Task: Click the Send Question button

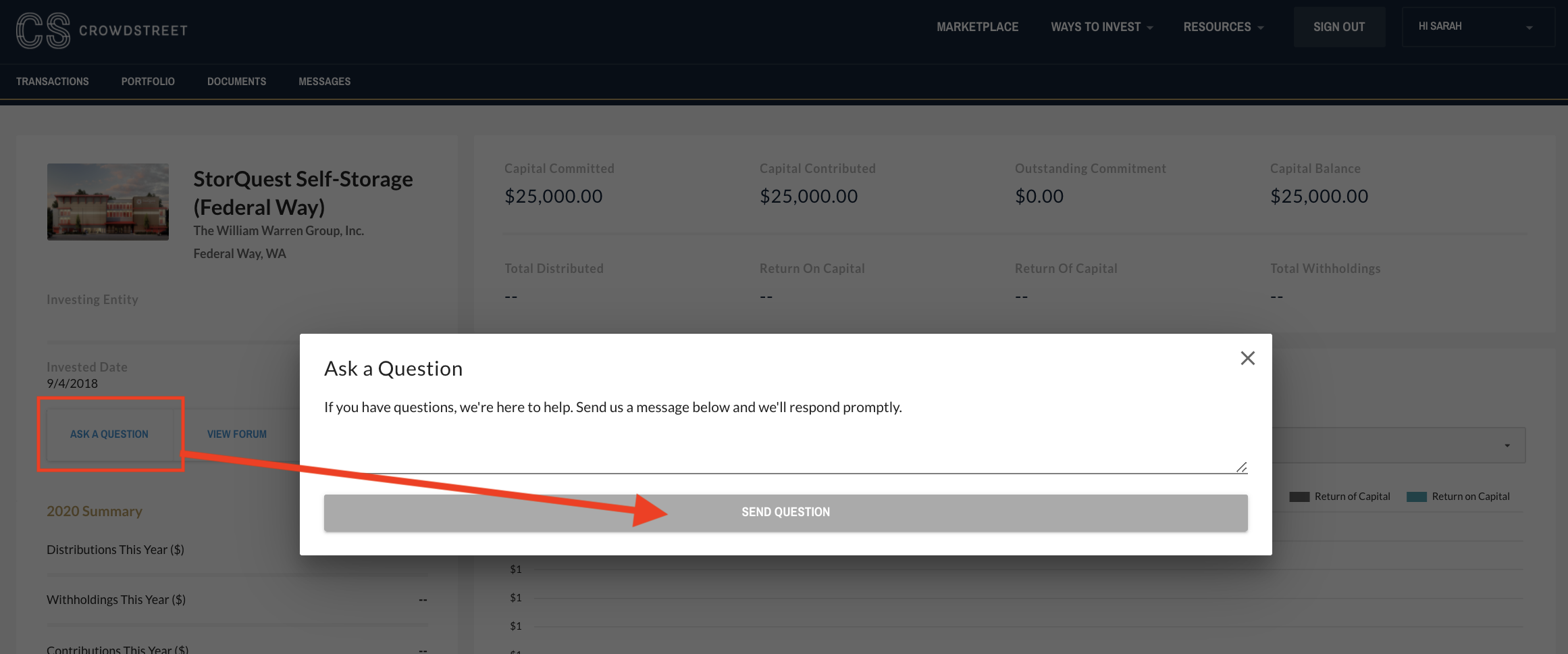Action: click(x=785, y=512)
